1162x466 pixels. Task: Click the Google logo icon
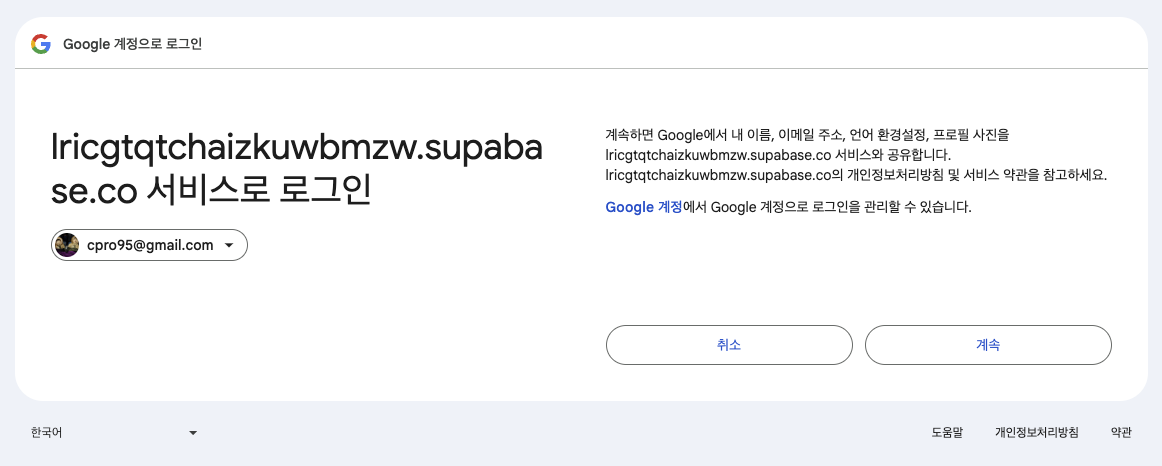41,44
